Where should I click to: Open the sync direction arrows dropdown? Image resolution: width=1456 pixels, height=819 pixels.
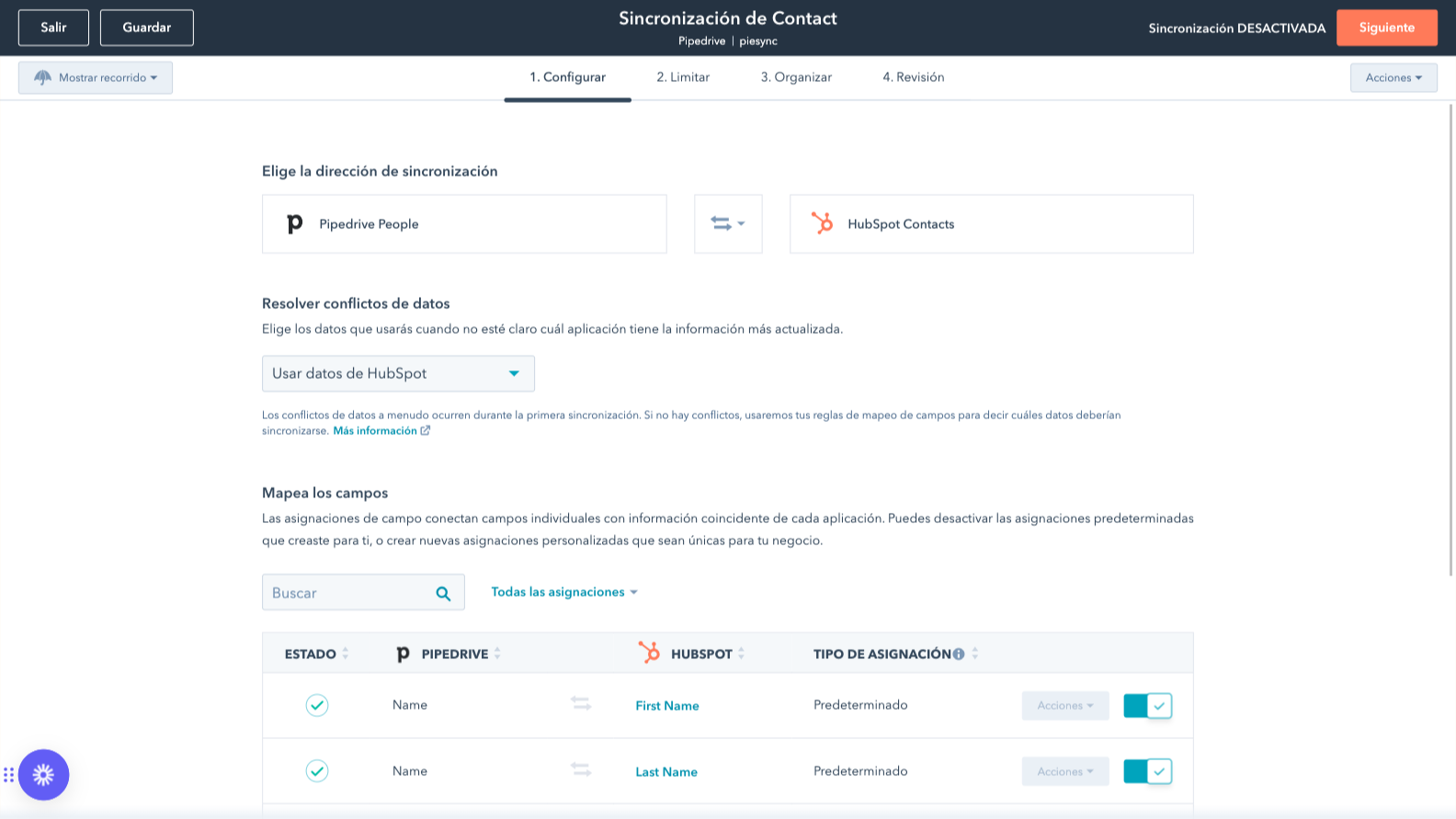click(x=727, y=223)
